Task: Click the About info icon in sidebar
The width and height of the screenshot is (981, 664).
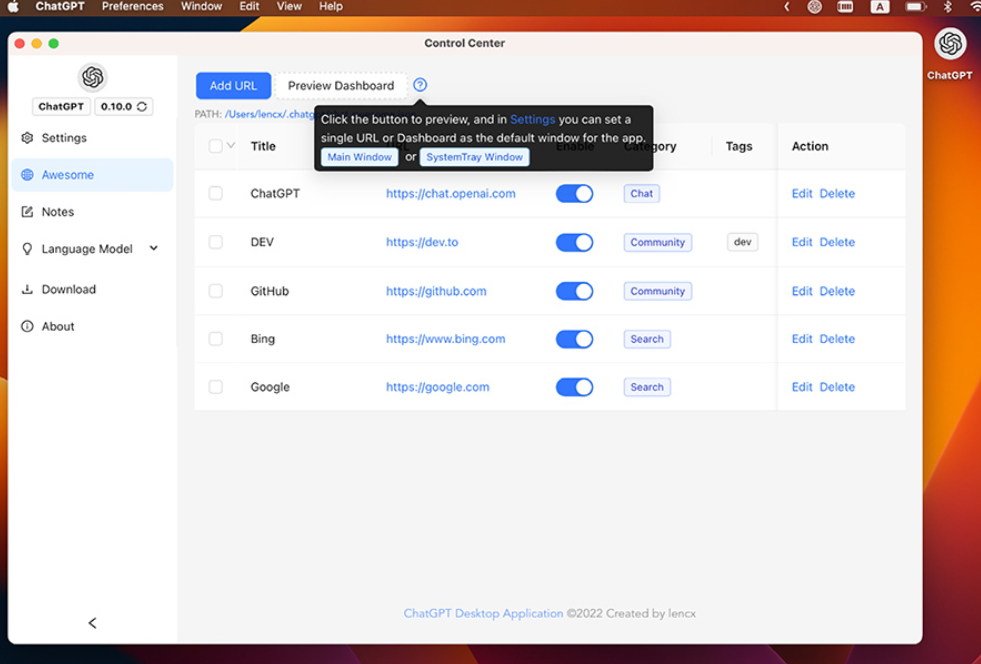Action: coord(27,326)
